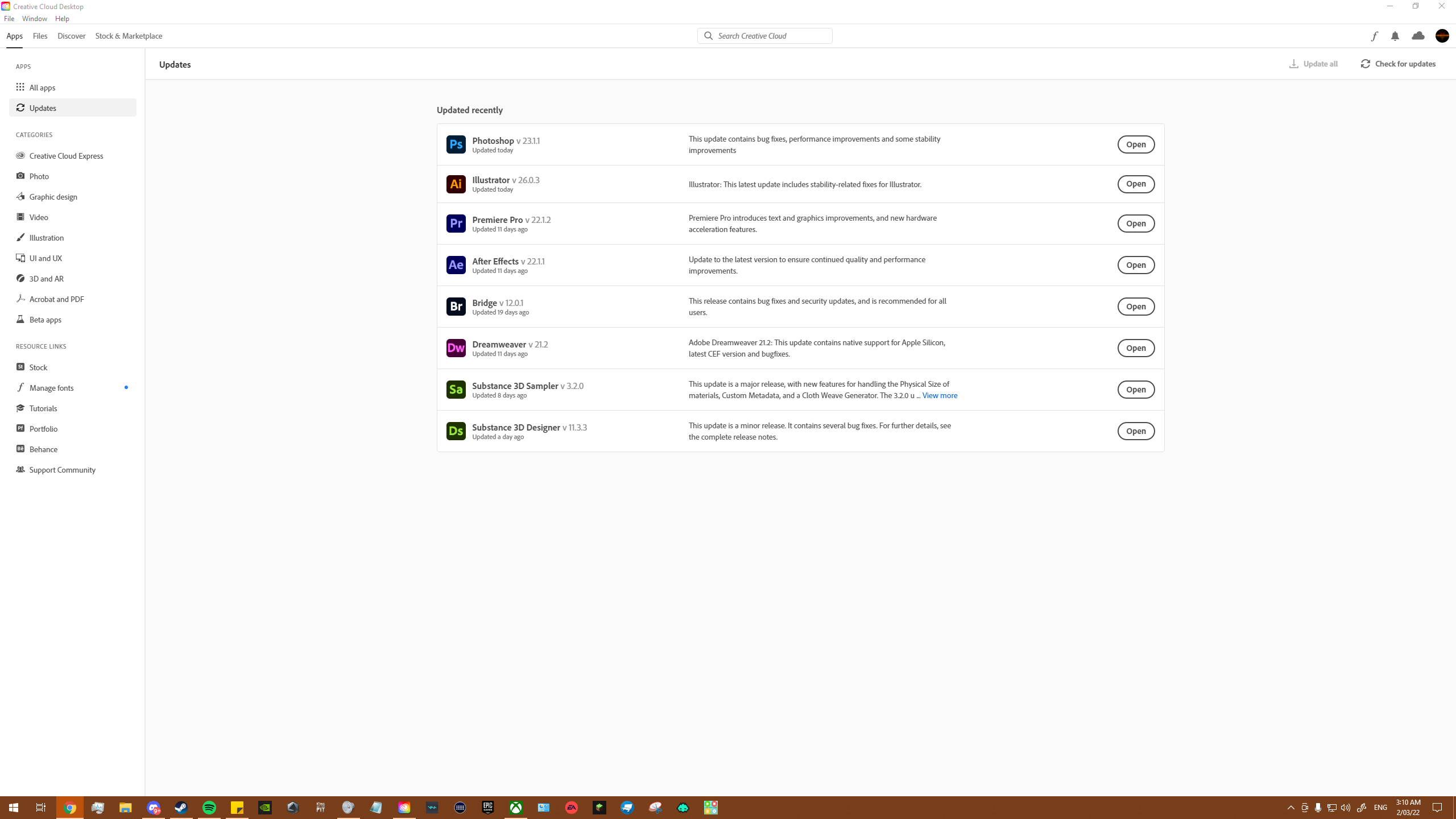Select All apps in sidebar
The image size is (1456, 819).
tap(73, 87)
